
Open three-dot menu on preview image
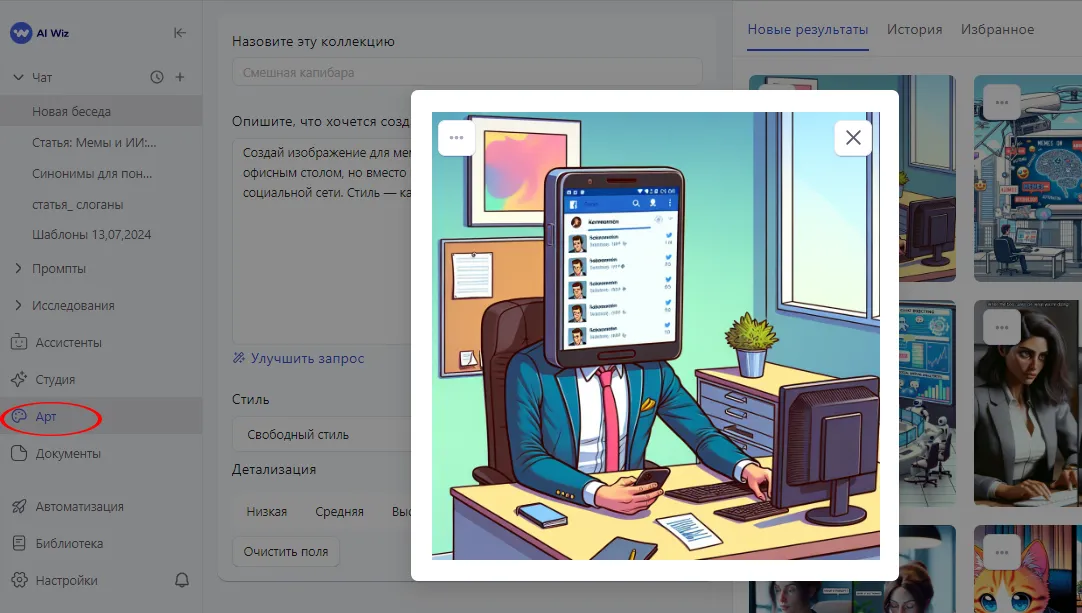coord(456,138)
